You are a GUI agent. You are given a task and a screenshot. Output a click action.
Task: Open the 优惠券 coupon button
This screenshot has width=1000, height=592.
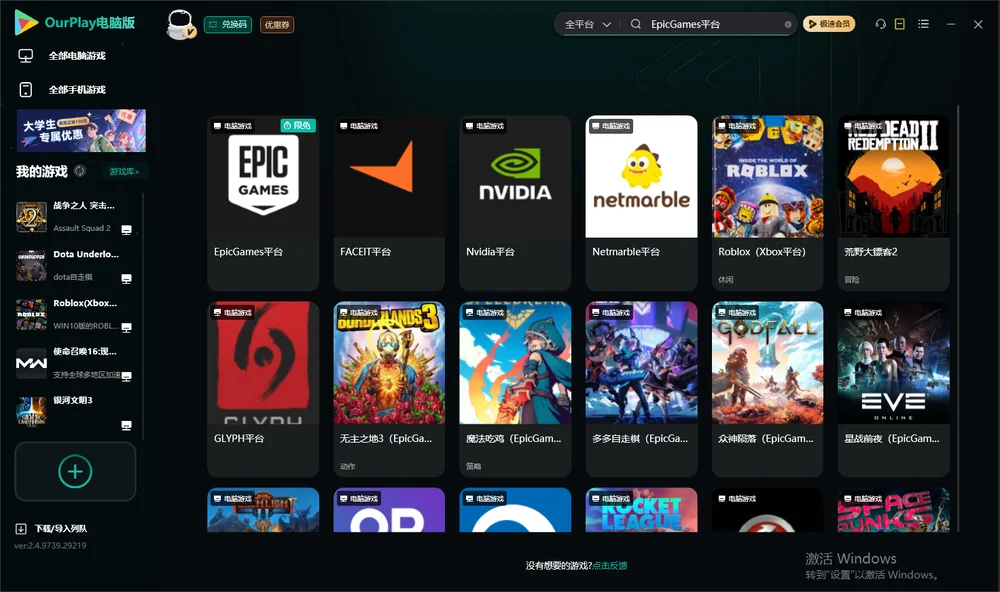click(277, 24)
